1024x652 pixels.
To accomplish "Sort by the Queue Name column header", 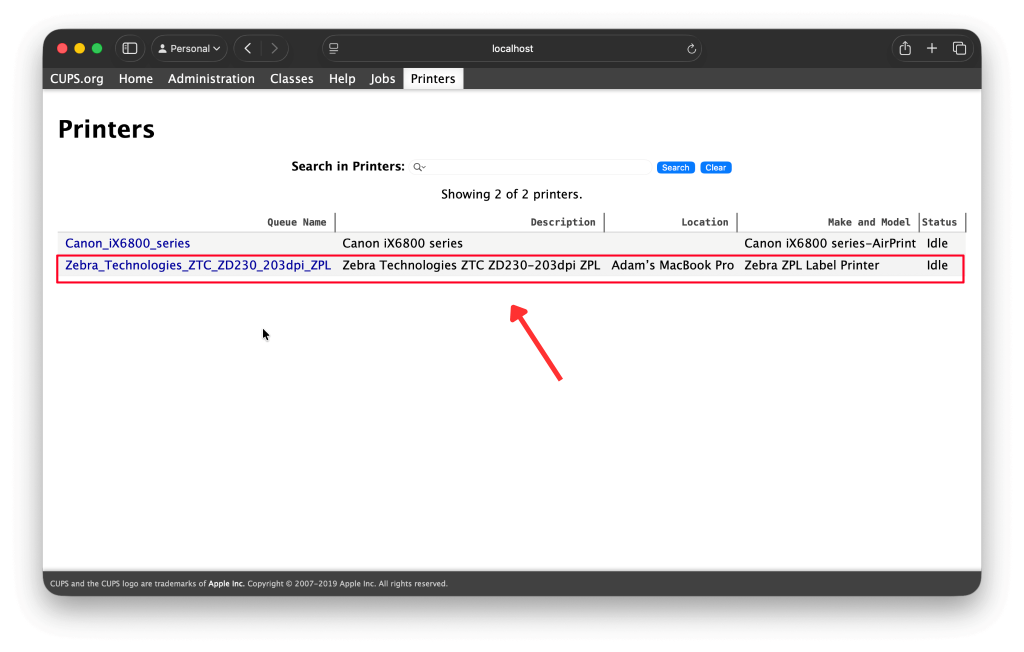I will (296, 222).
